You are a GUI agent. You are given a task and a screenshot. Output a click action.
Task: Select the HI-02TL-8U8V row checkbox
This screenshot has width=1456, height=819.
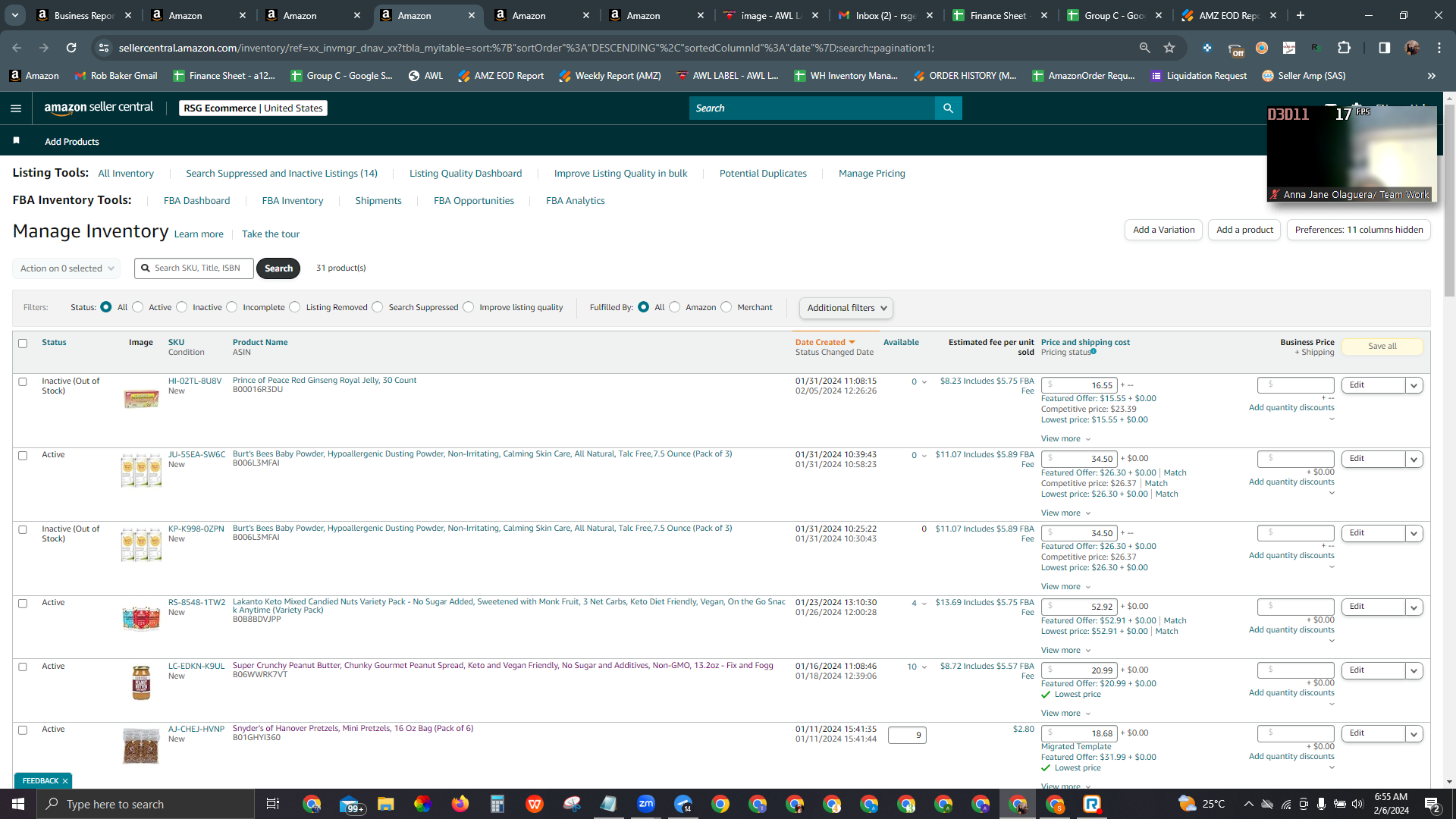(x=23, y=382)
